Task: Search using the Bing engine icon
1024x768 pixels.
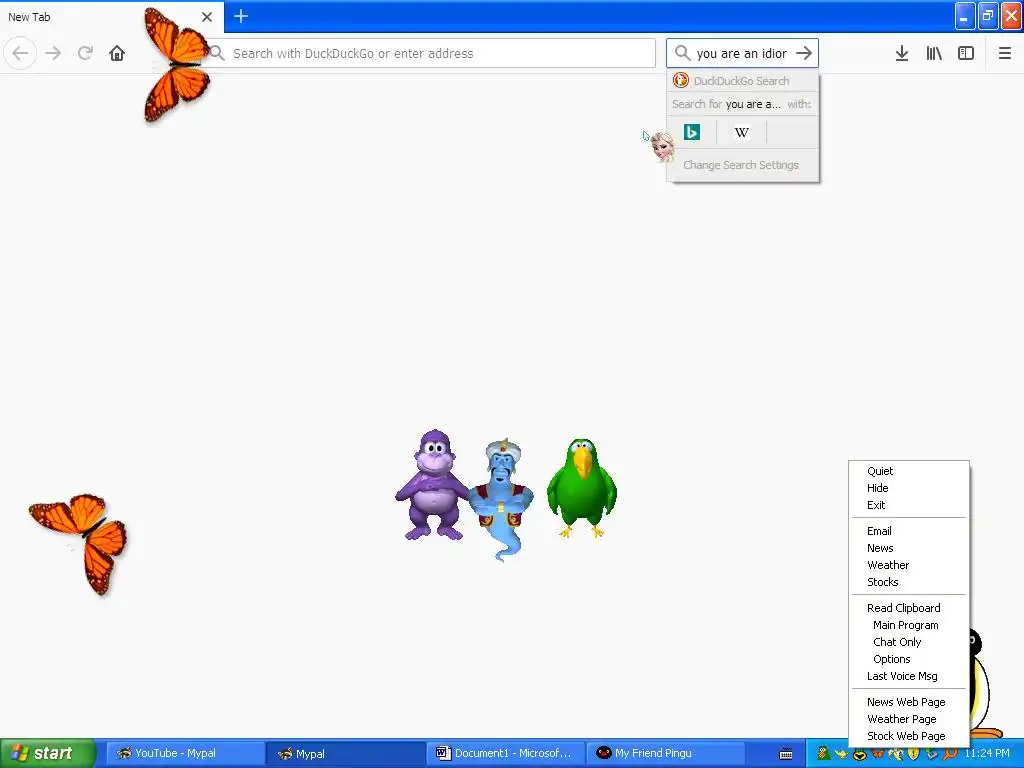Action: point(692,133)
